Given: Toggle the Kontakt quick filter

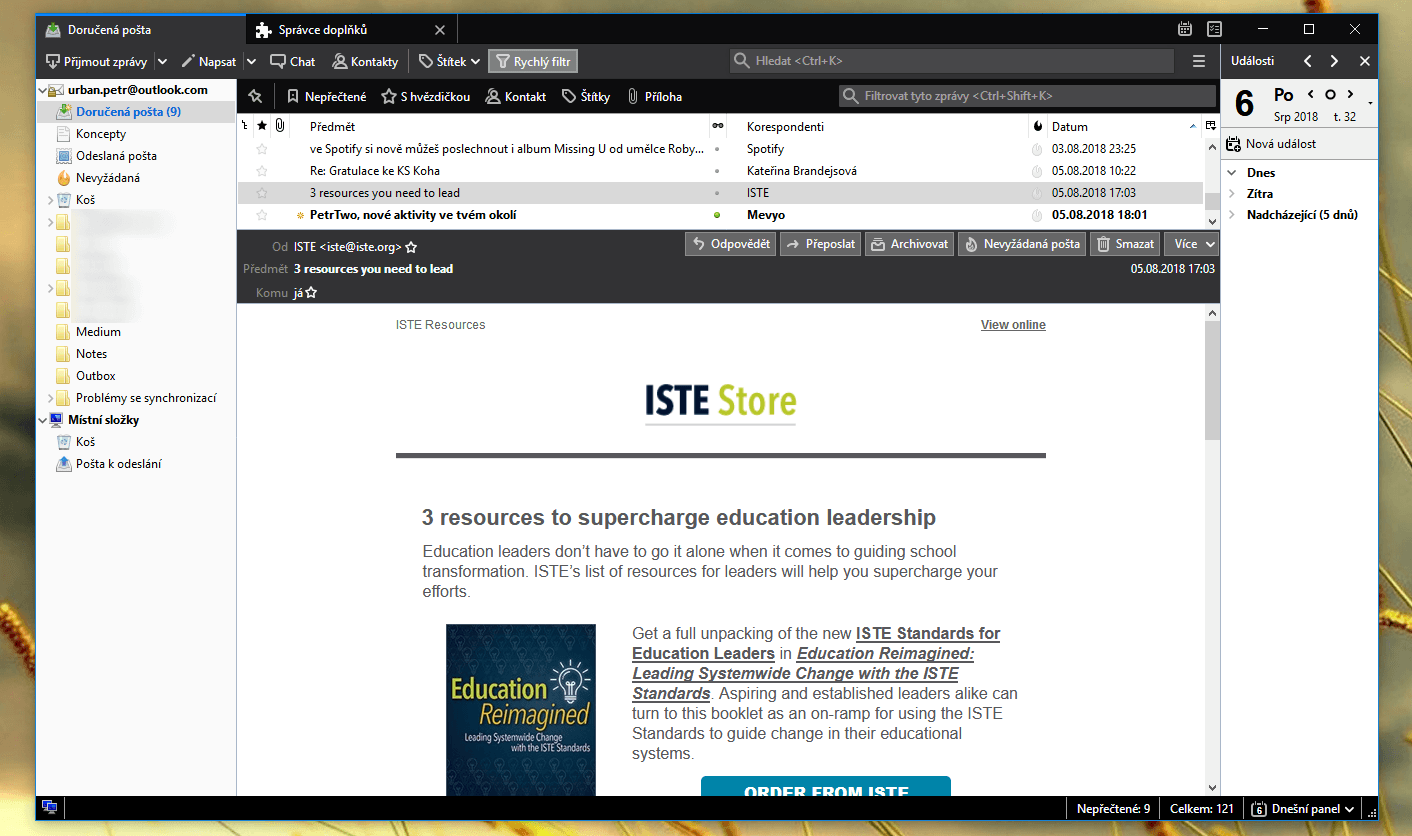Looking at the screenshot, I should point(516,97).
